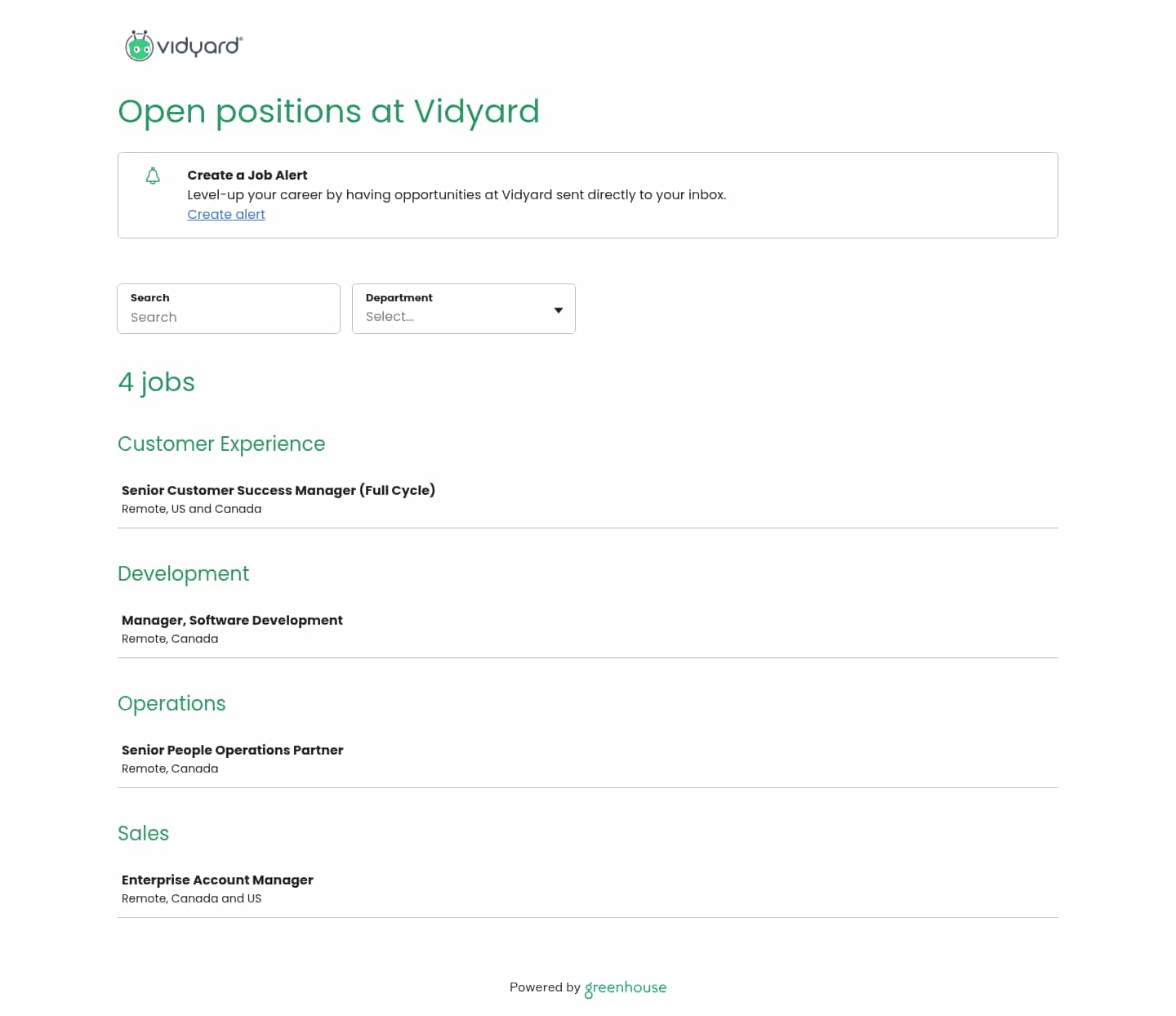Open Manager, Software Development job listing

click(x=232, y=620)
